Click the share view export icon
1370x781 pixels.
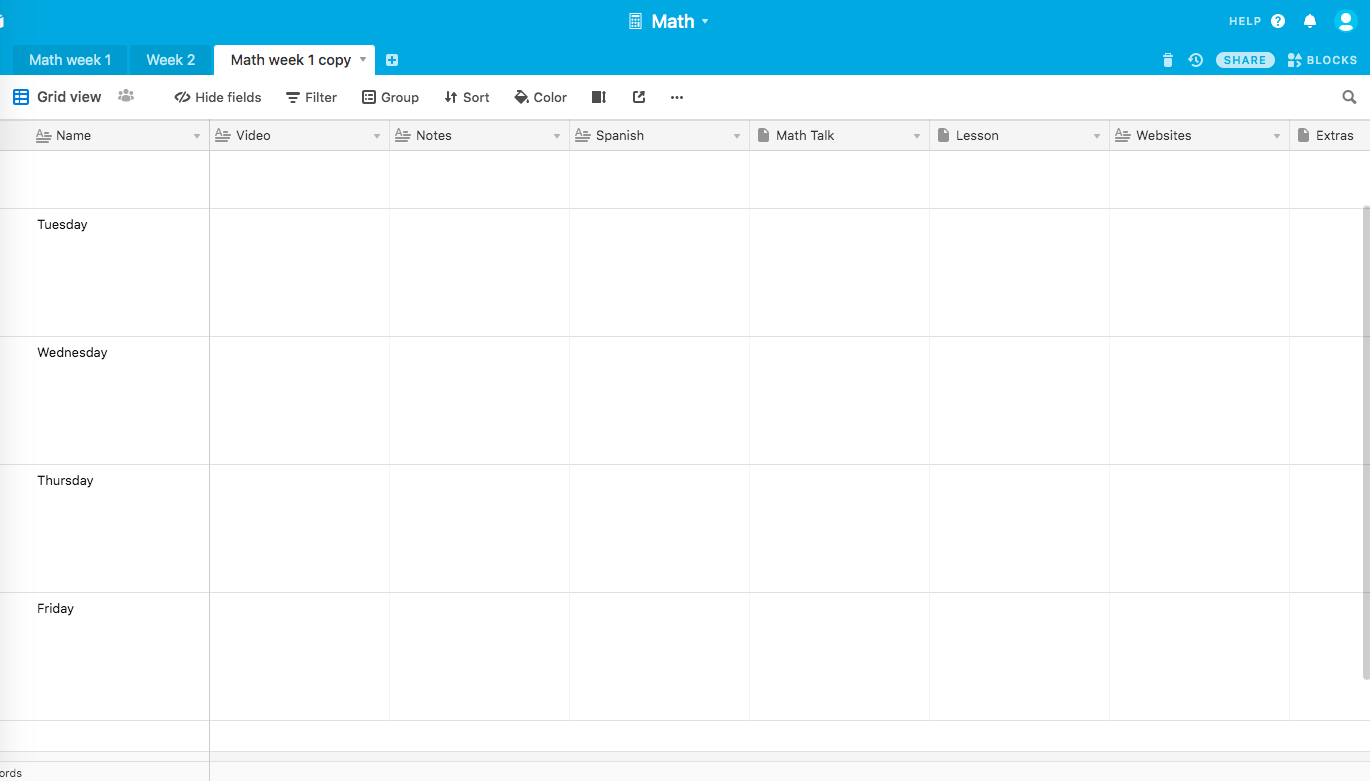coord(639,97)
